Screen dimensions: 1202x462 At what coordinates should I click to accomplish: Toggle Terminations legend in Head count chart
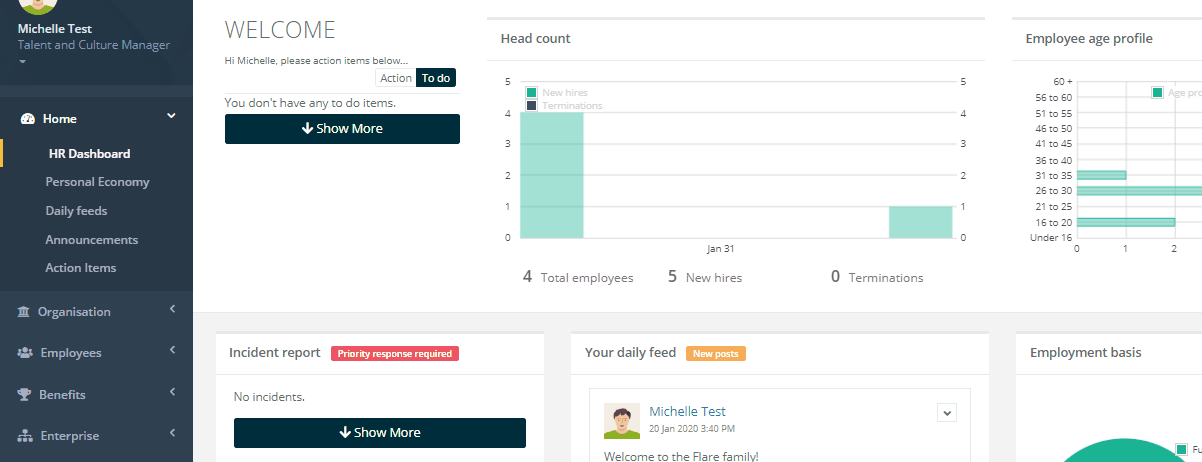click(x=533, y=105)
